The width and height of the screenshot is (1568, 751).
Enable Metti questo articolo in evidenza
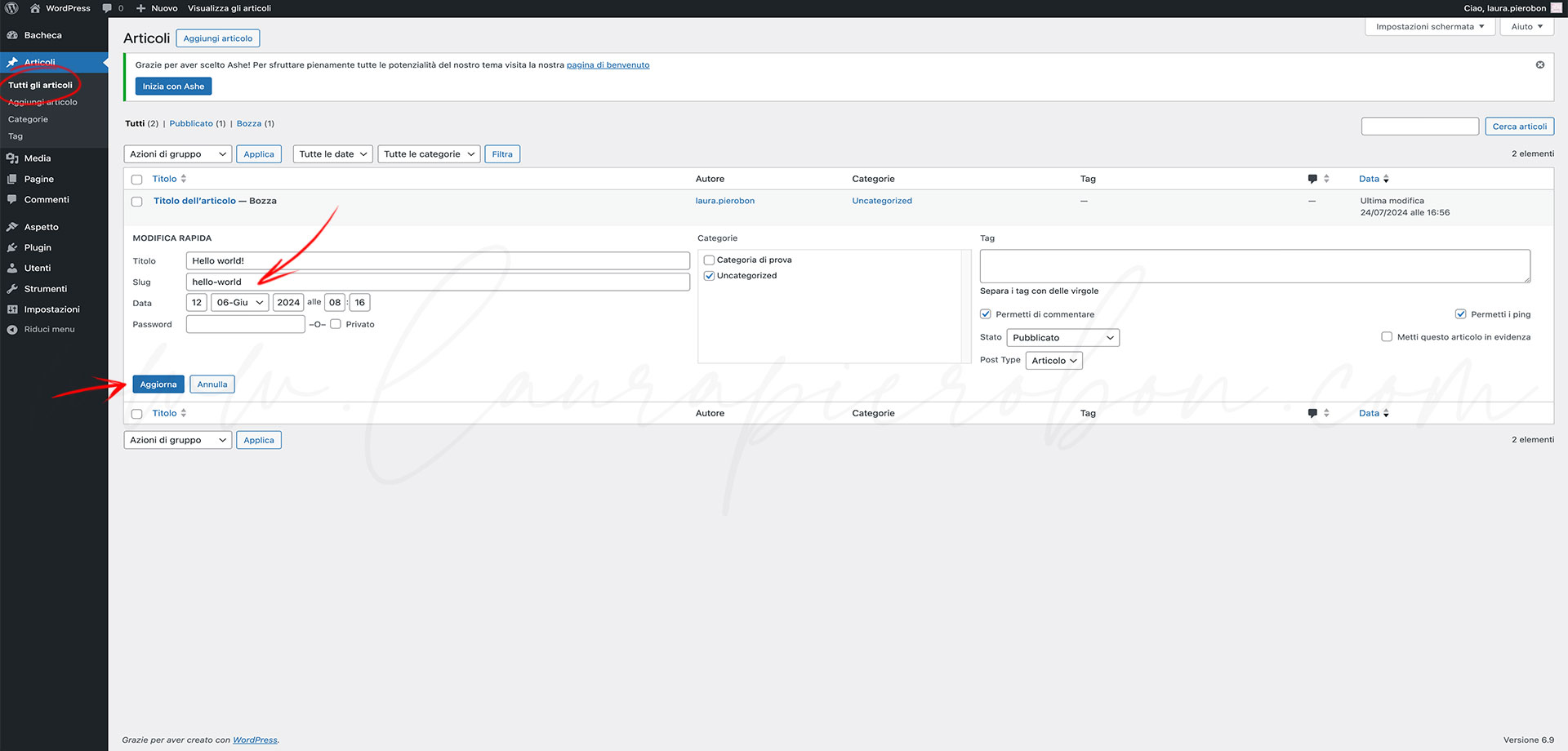[1386, 337]
